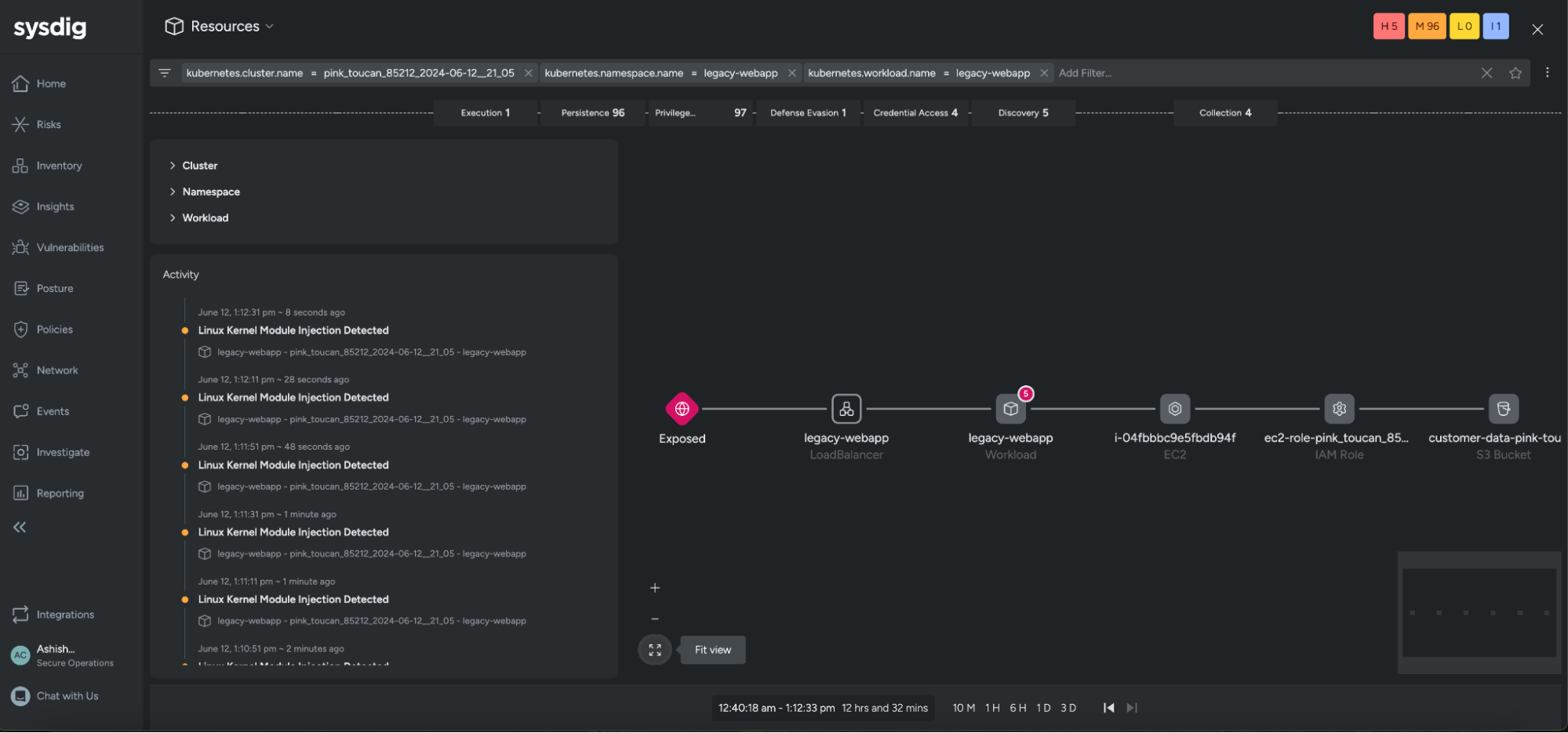
Task: Expand the Workload section
Action: point(199,218)
